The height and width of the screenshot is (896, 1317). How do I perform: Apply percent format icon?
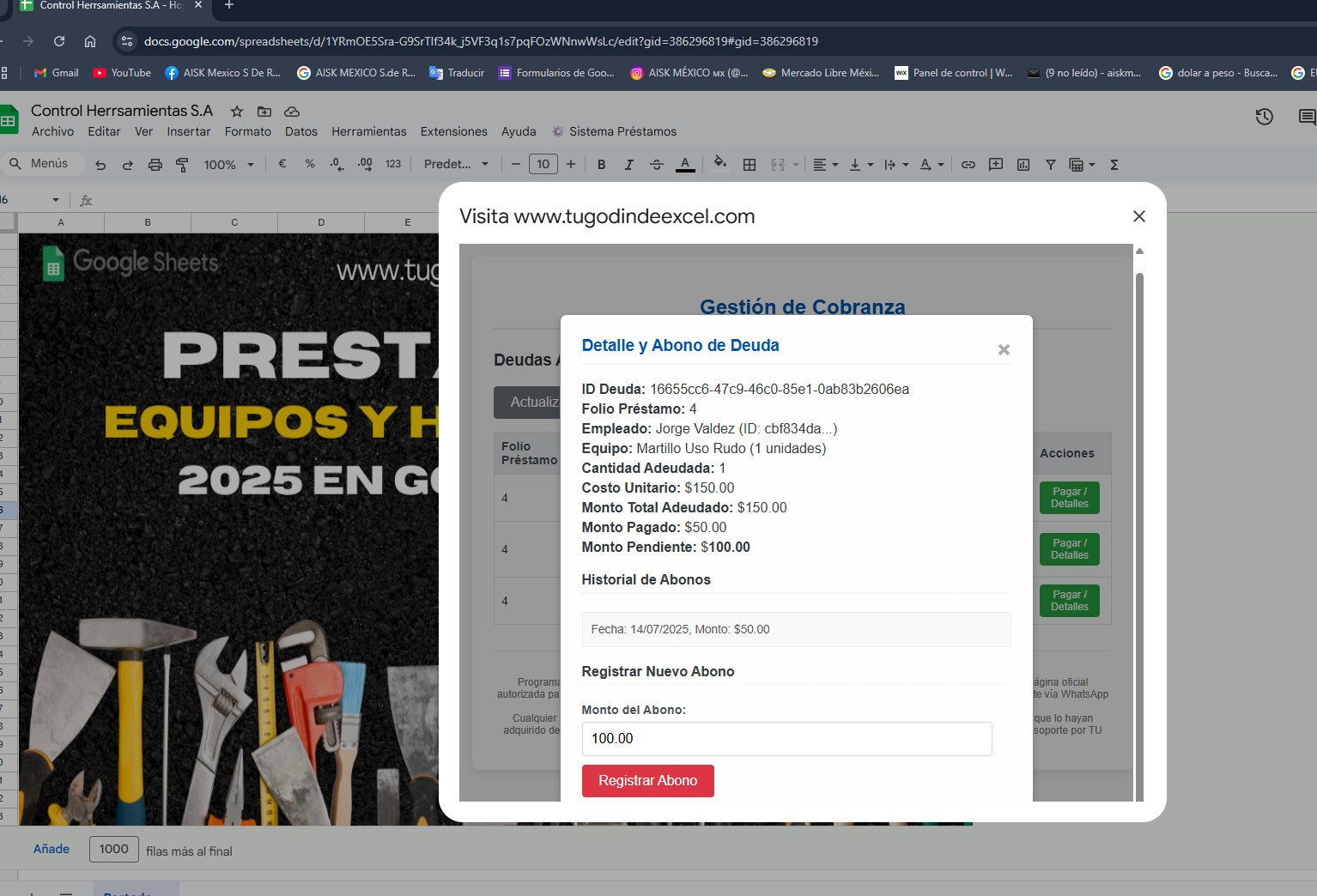[310, 164]
